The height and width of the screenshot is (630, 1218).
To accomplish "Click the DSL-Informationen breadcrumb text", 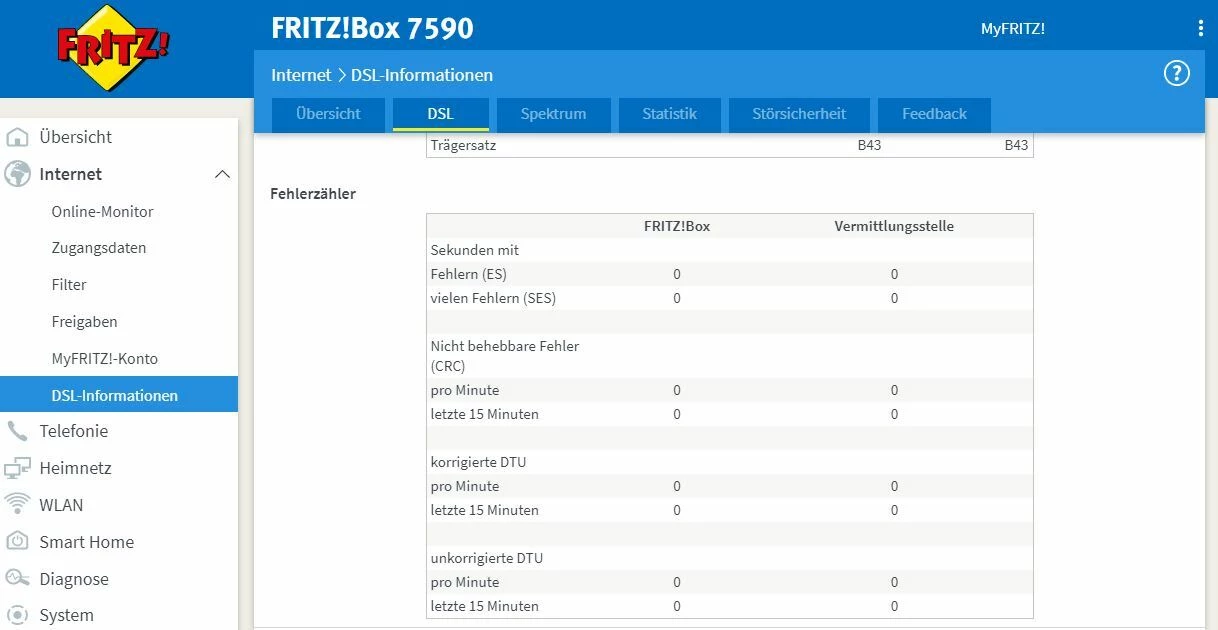I will 422,75.
